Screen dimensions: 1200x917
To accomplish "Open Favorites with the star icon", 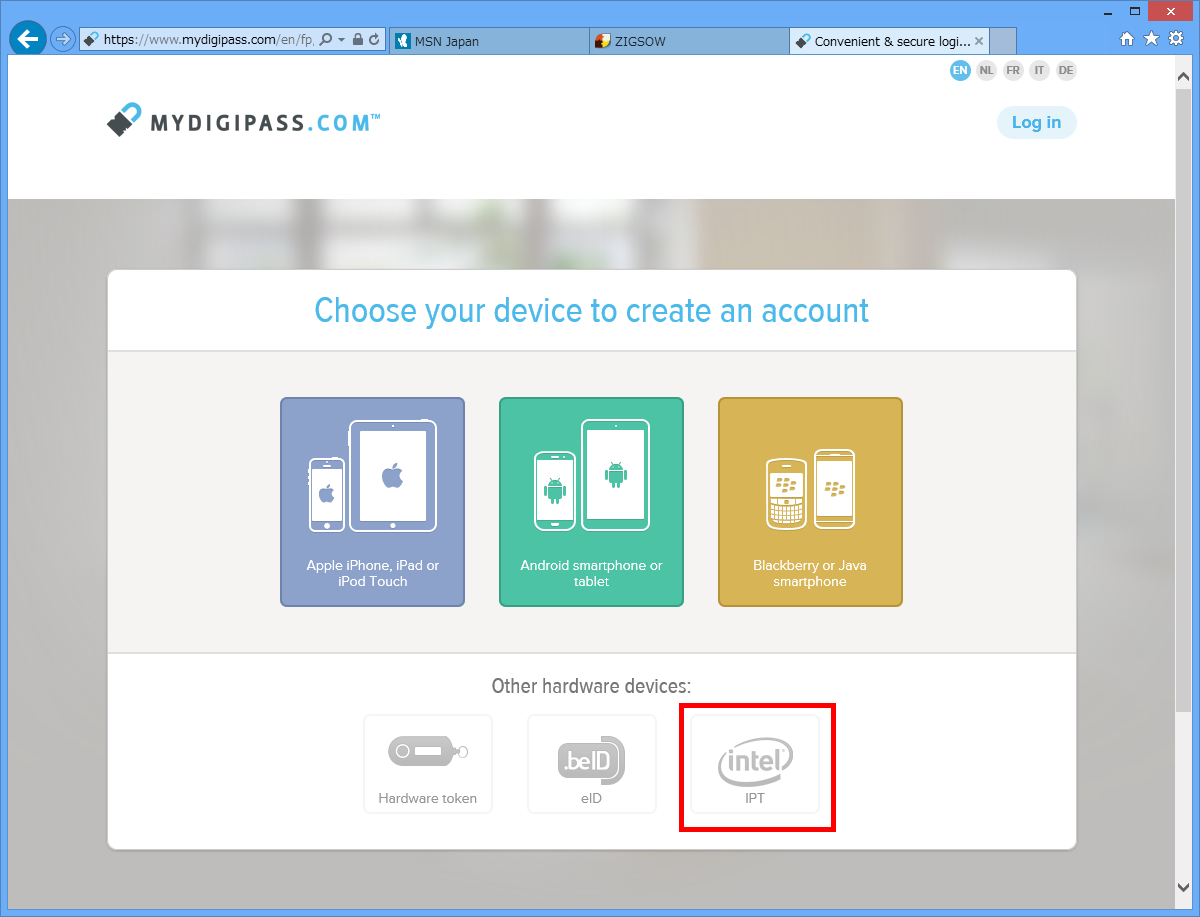I will pos(1151,39).
